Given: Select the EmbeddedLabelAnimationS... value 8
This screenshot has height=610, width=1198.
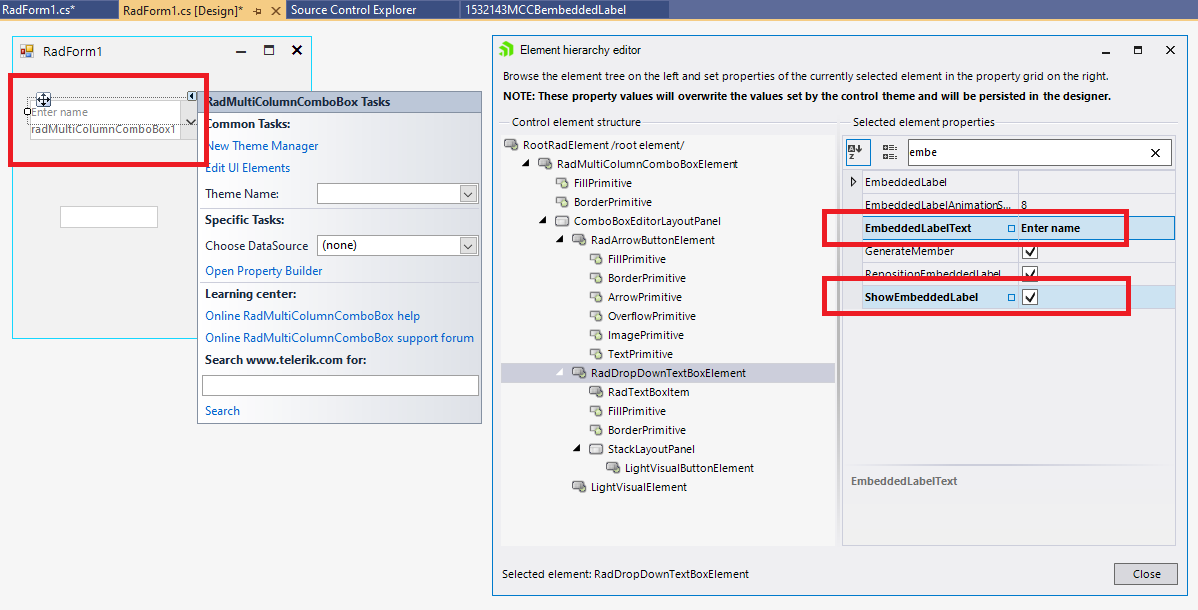Looking at the screenshot, I should pyautogui.click(x=1024, y=205).
